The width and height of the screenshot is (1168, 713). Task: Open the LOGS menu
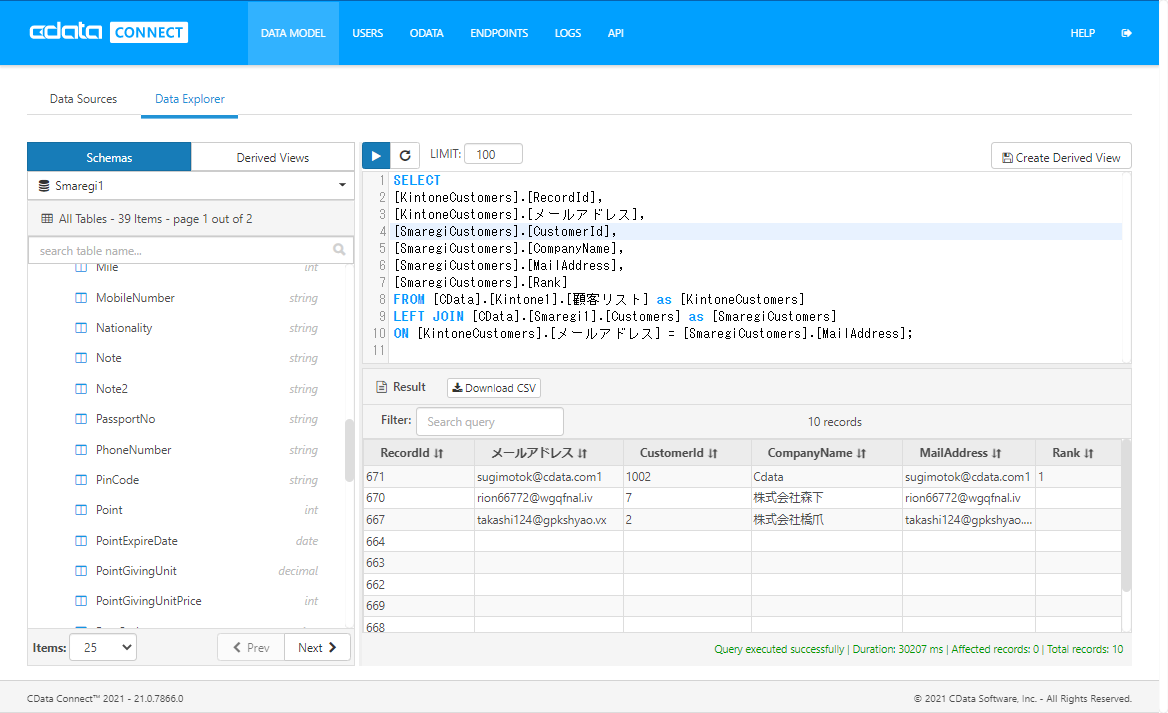tap(568, 33)
